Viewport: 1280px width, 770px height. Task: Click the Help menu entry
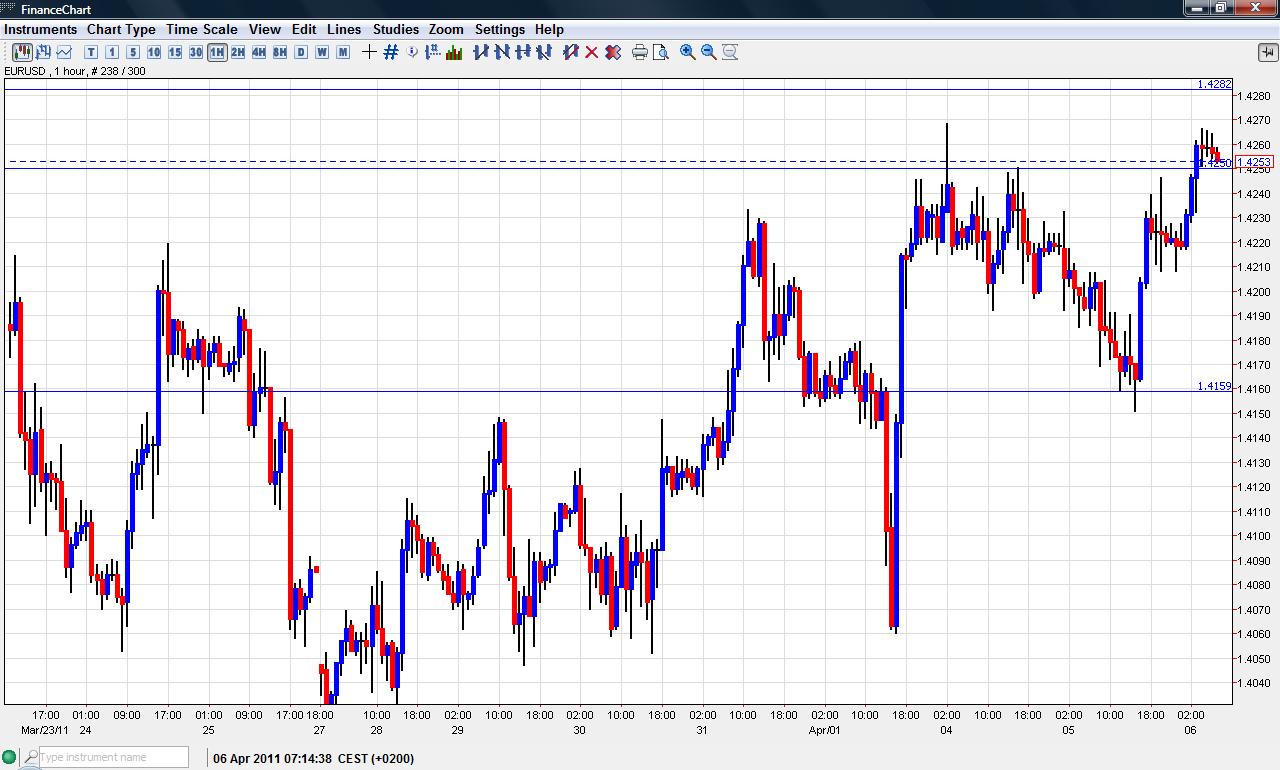point(549,29)
